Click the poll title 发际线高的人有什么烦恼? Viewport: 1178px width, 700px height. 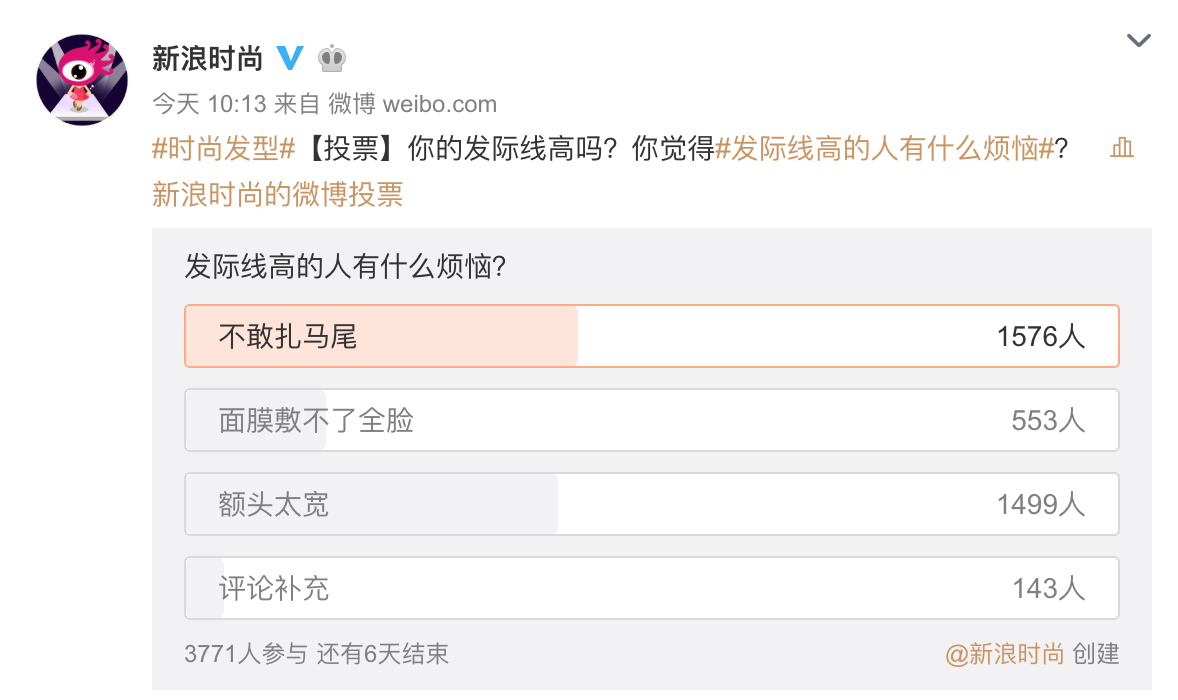(345, 267)
